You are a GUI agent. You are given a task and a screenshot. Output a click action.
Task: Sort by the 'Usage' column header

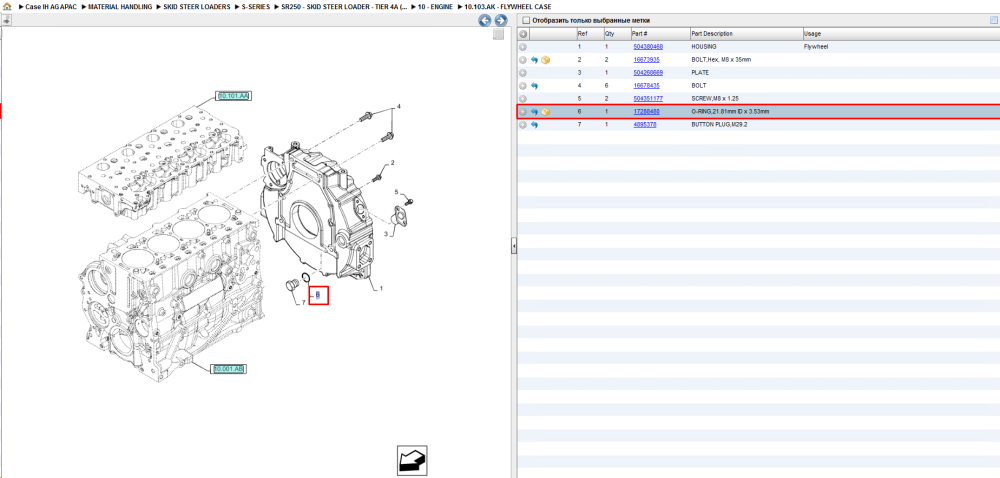(901, 34)
